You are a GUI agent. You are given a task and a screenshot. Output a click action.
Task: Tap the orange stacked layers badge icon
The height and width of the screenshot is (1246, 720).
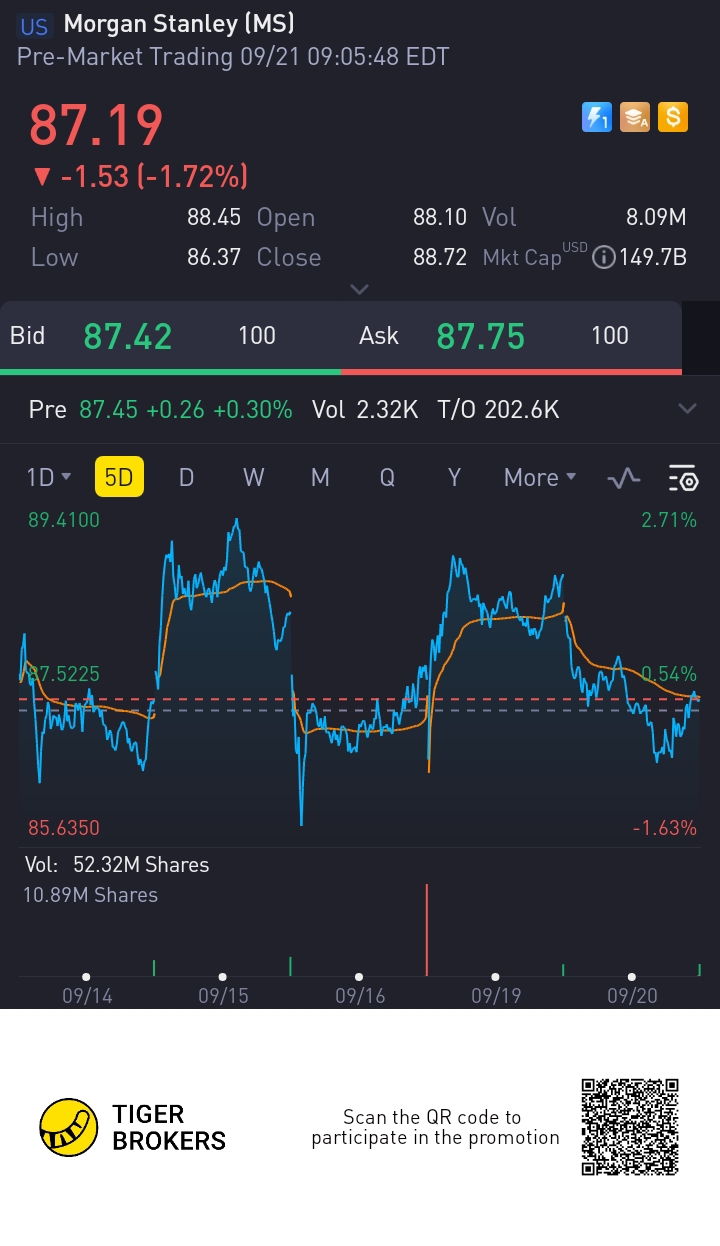pos(635,117)
